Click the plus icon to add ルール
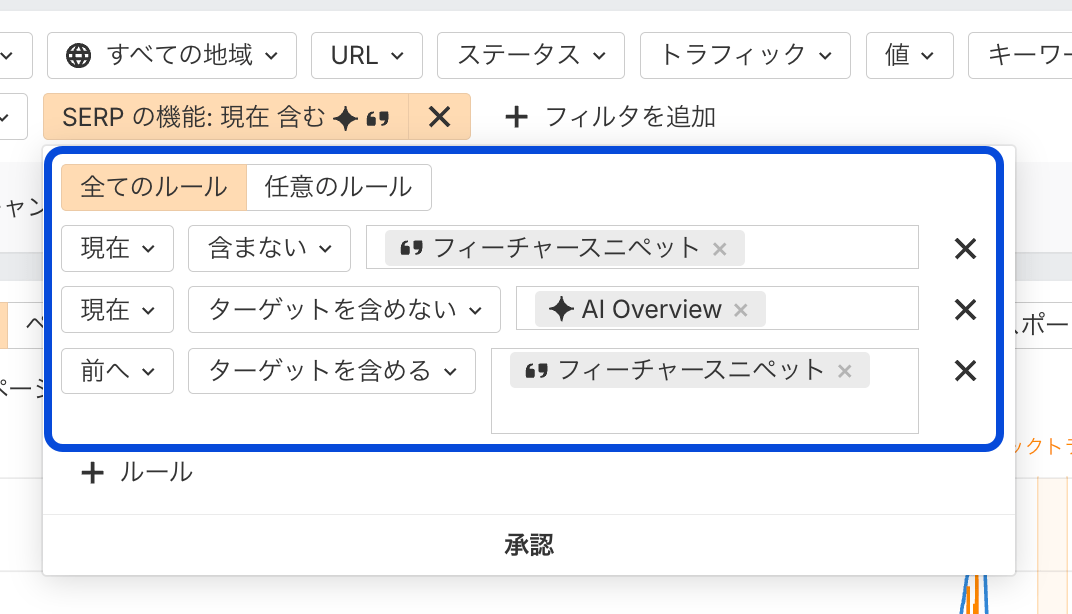The image size is (1072, 614). tap(92, 472)
